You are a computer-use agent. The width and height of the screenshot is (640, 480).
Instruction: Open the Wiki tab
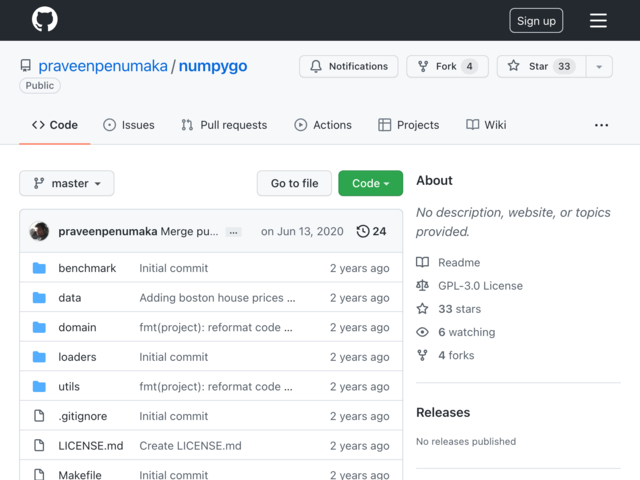pyautogui.click(x=486, y=125)
